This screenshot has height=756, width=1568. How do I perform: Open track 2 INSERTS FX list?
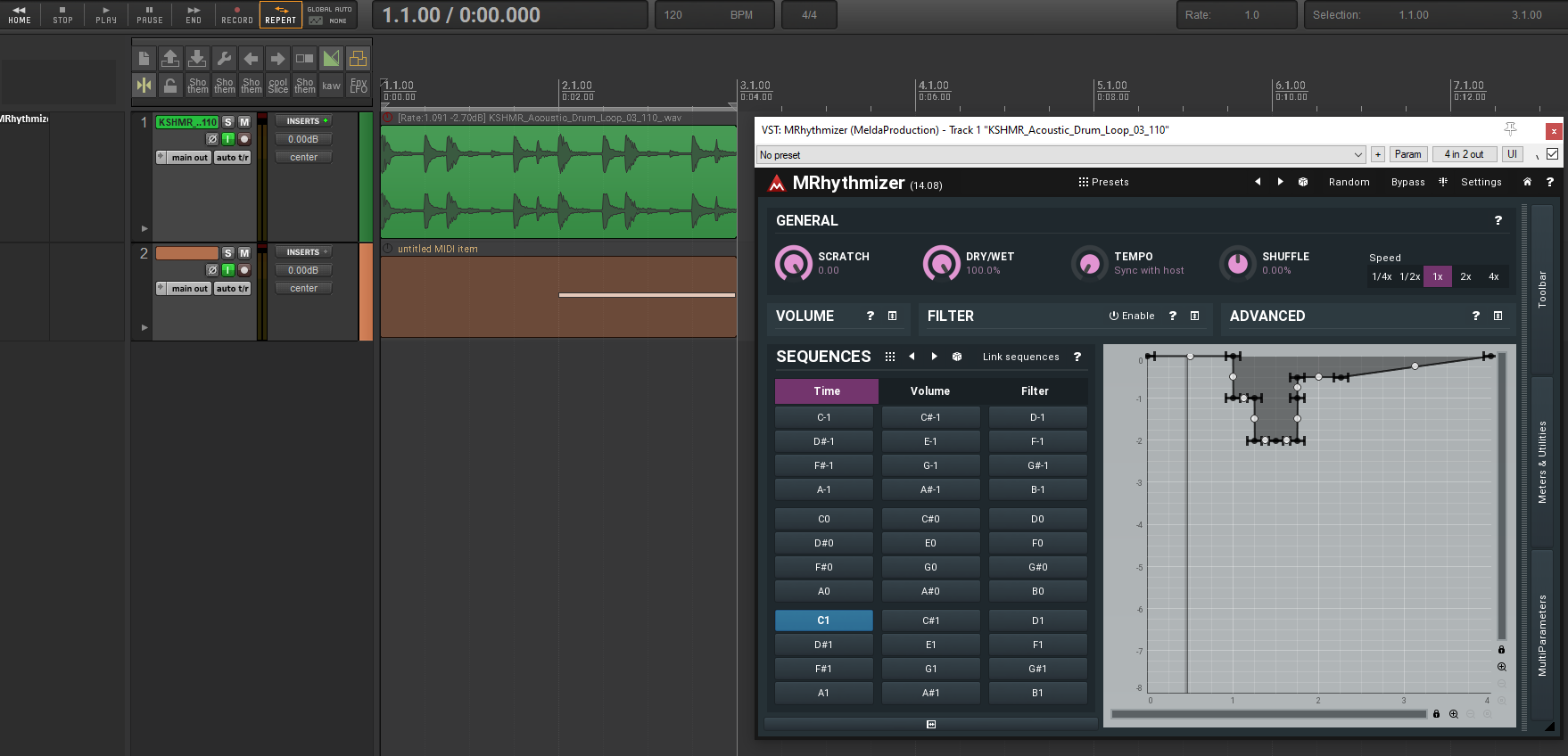click(303, 252)
